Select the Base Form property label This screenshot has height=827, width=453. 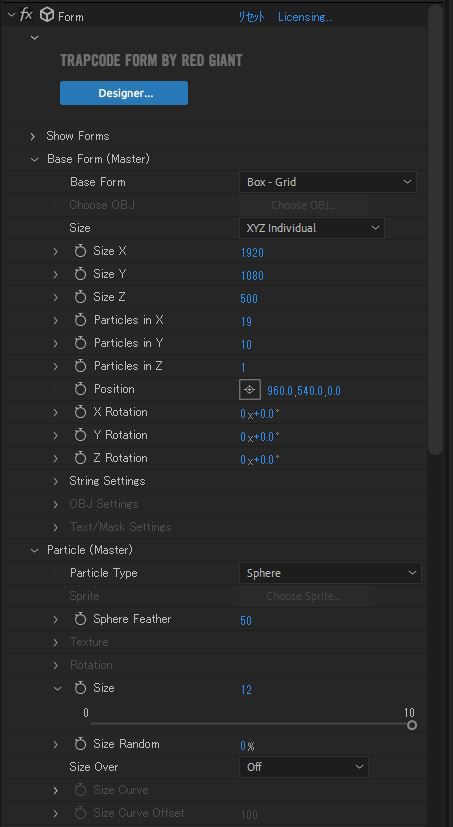pos(98,182)
